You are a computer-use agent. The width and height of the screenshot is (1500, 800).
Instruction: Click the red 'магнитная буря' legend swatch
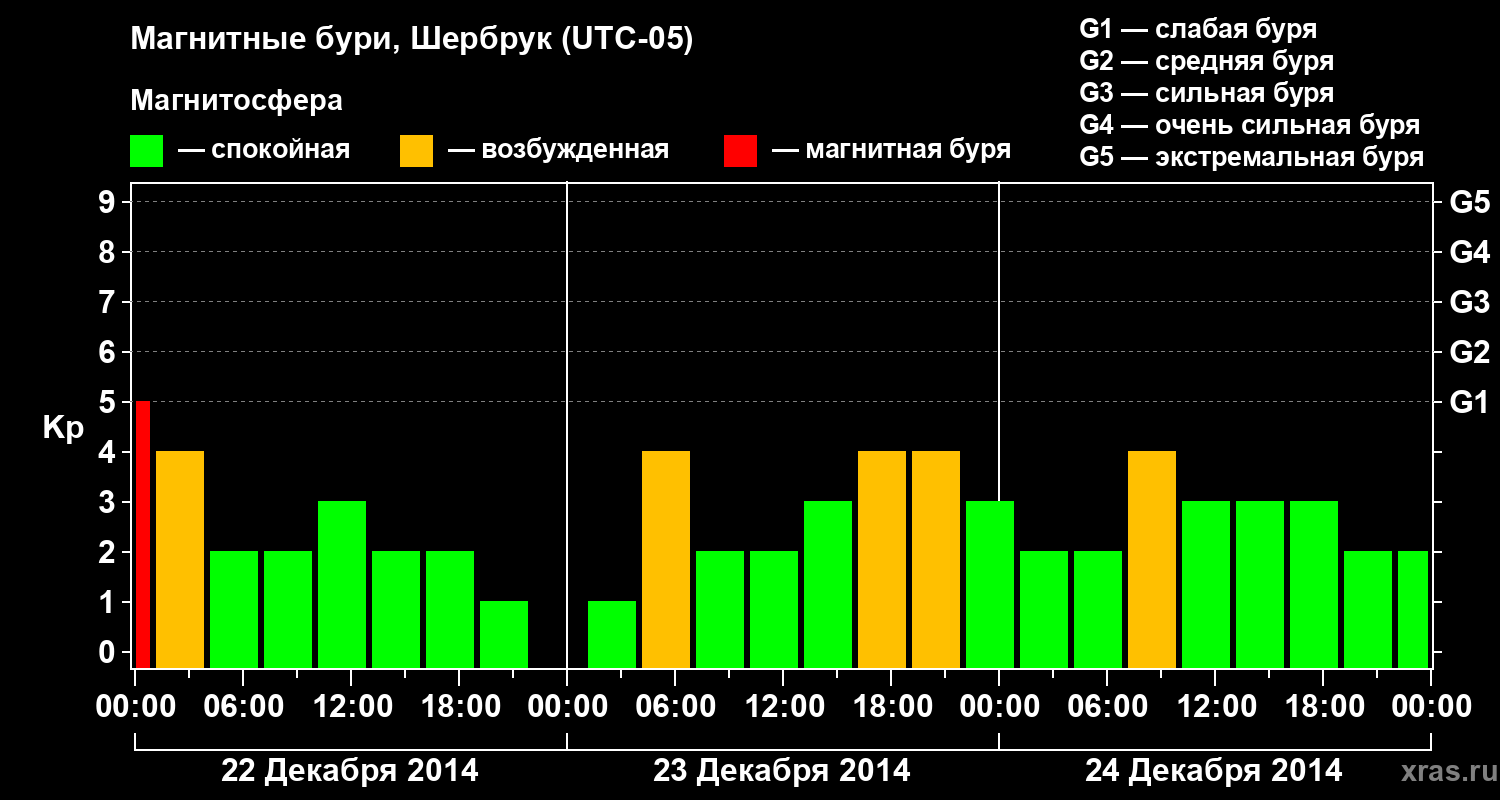pos(741,151)
